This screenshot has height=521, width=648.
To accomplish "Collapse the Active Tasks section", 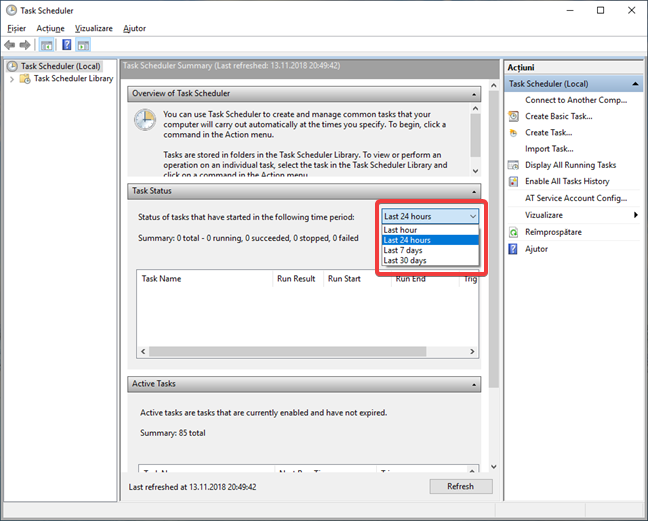I will (x=474, y=385).
